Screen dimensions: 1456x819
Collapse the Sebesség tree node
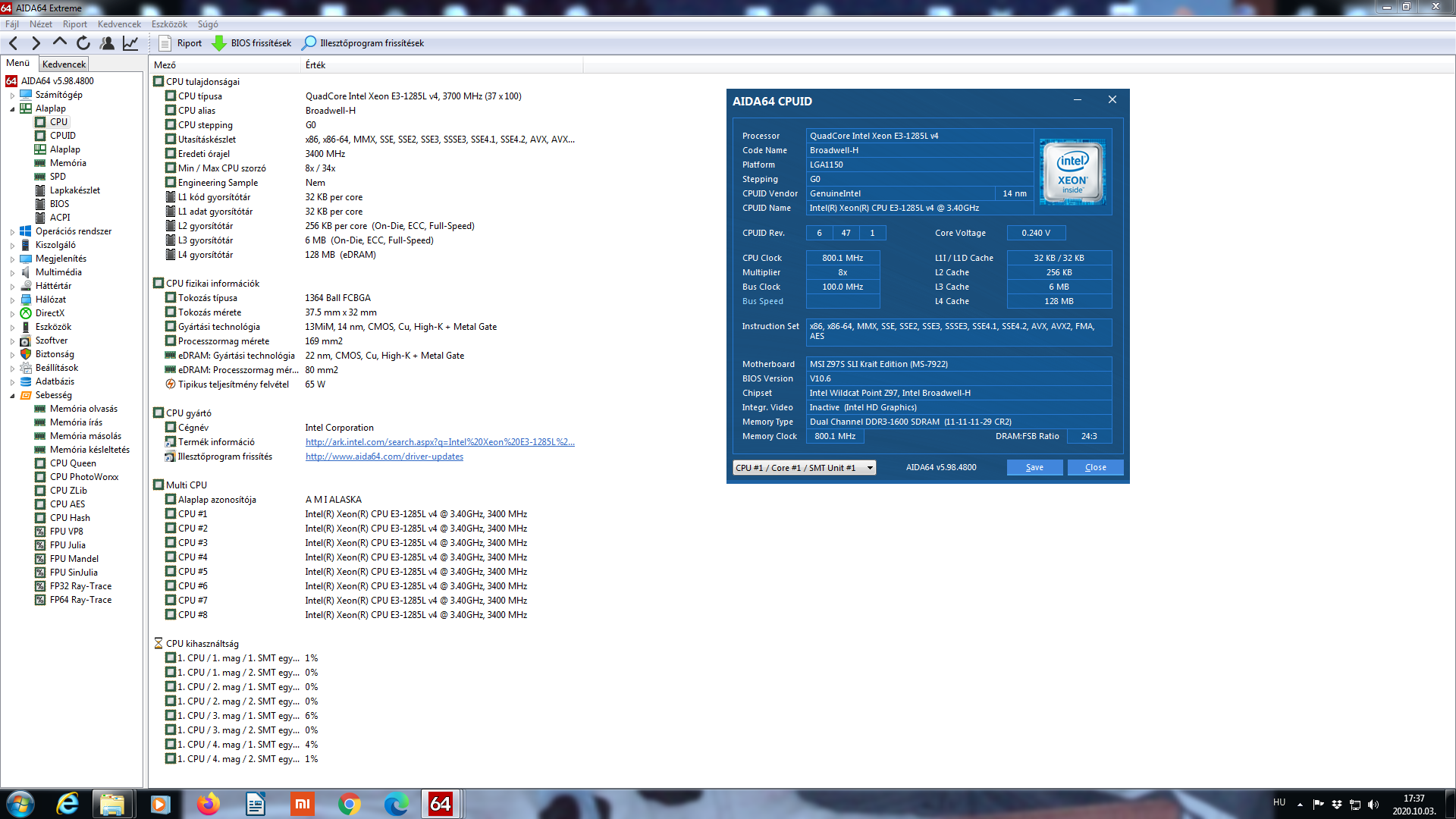[12, 396]
